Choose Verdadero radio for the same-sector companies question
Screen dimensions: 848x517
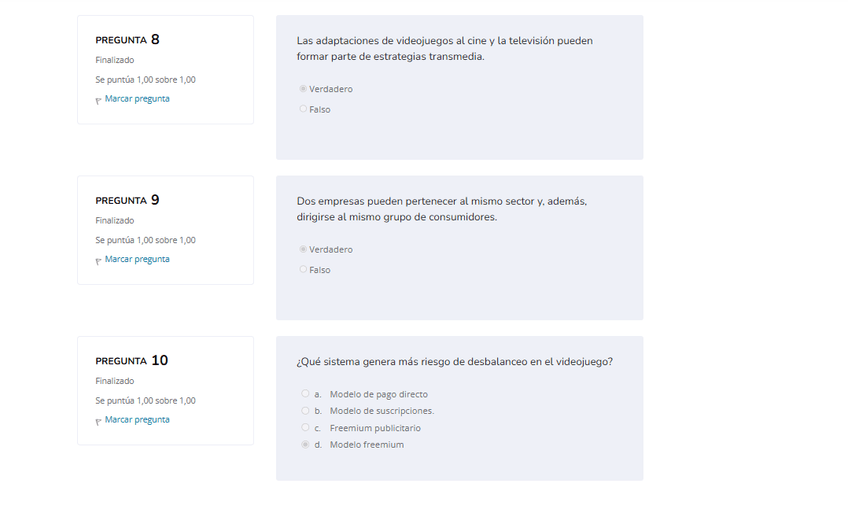[x=303, y=249]
